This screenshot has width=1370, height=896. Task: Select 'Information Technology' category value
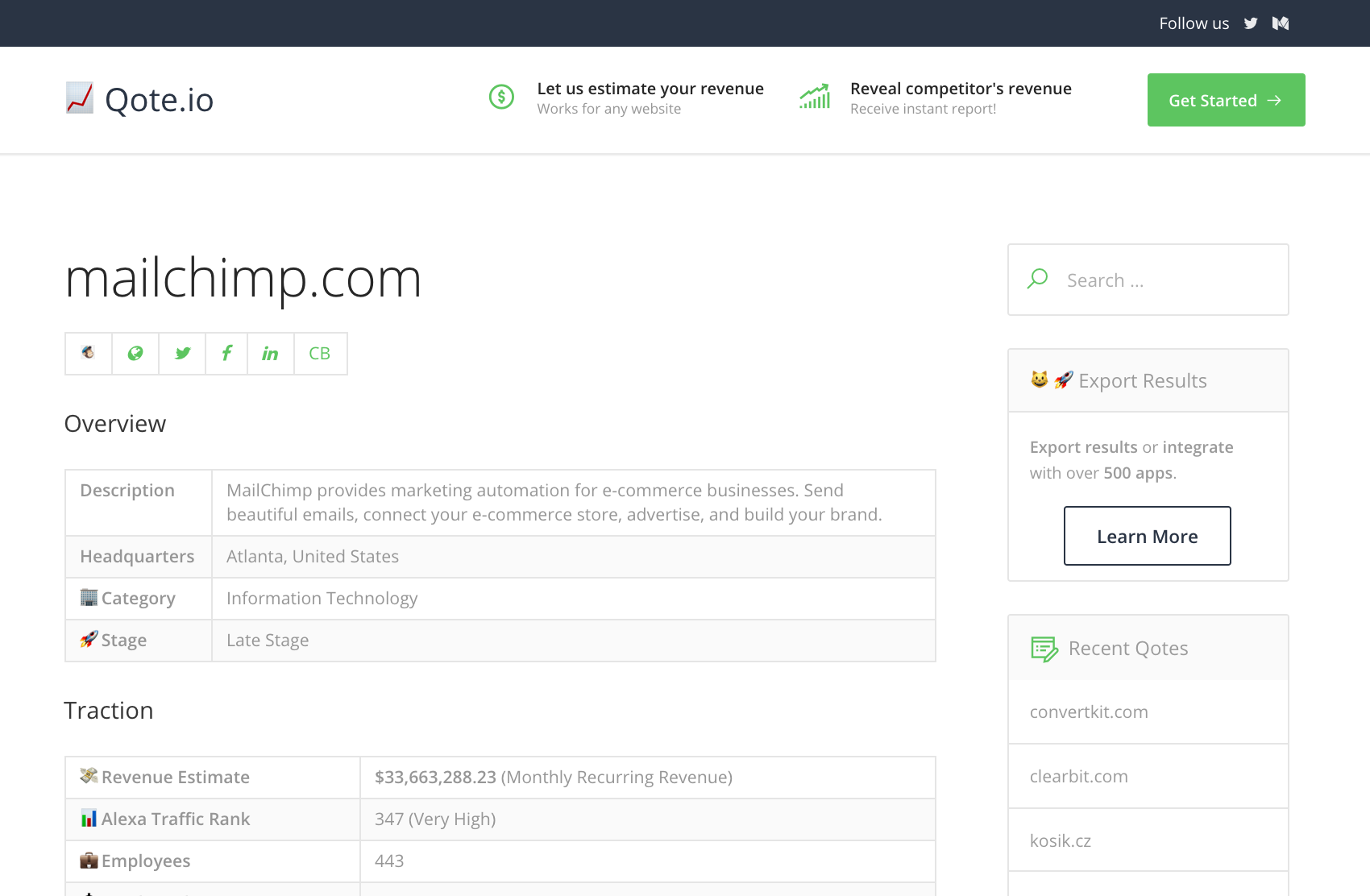click(322, 599)
